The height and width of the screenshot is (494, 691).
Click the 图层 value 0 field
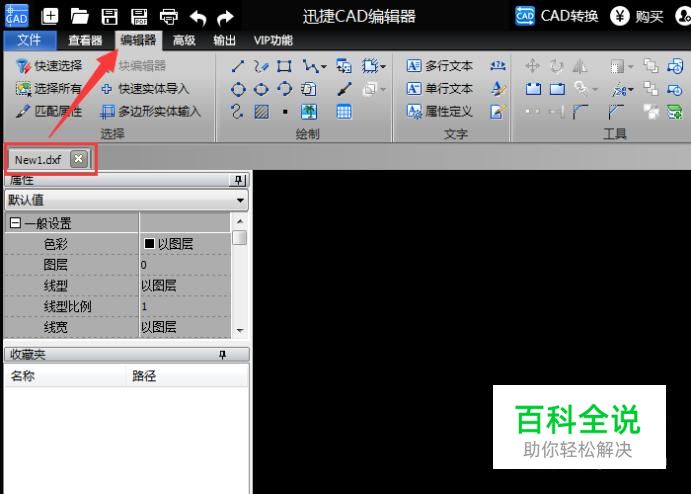185,265
